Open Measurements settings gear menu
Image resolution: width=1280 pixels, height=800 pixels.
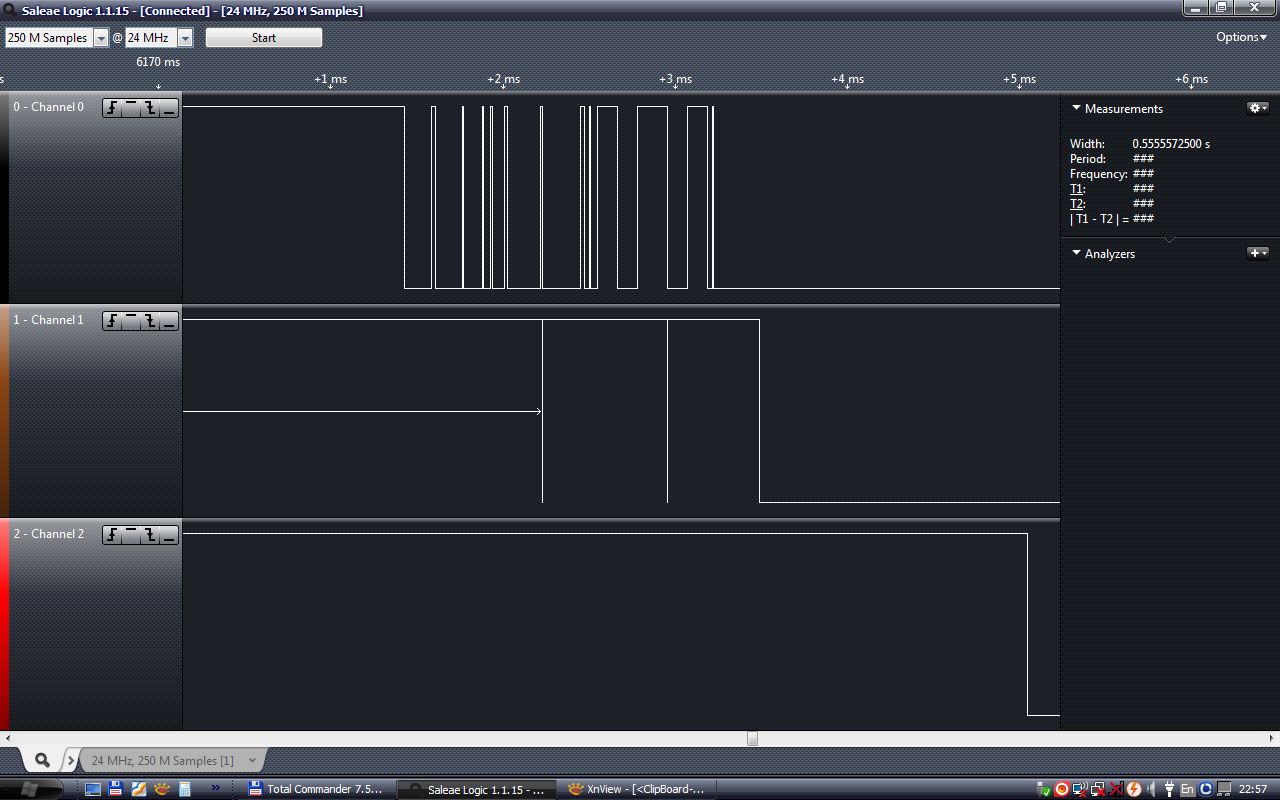coord(1258,108)
